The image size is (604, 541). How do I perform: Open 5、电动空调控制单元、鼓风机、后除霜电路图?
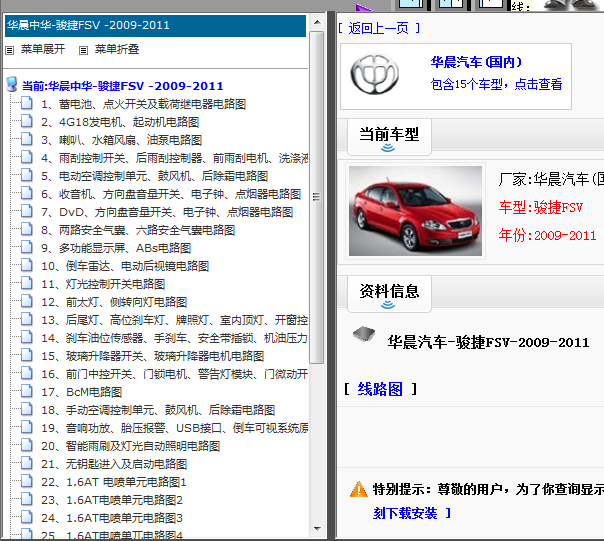coord(155,176)
